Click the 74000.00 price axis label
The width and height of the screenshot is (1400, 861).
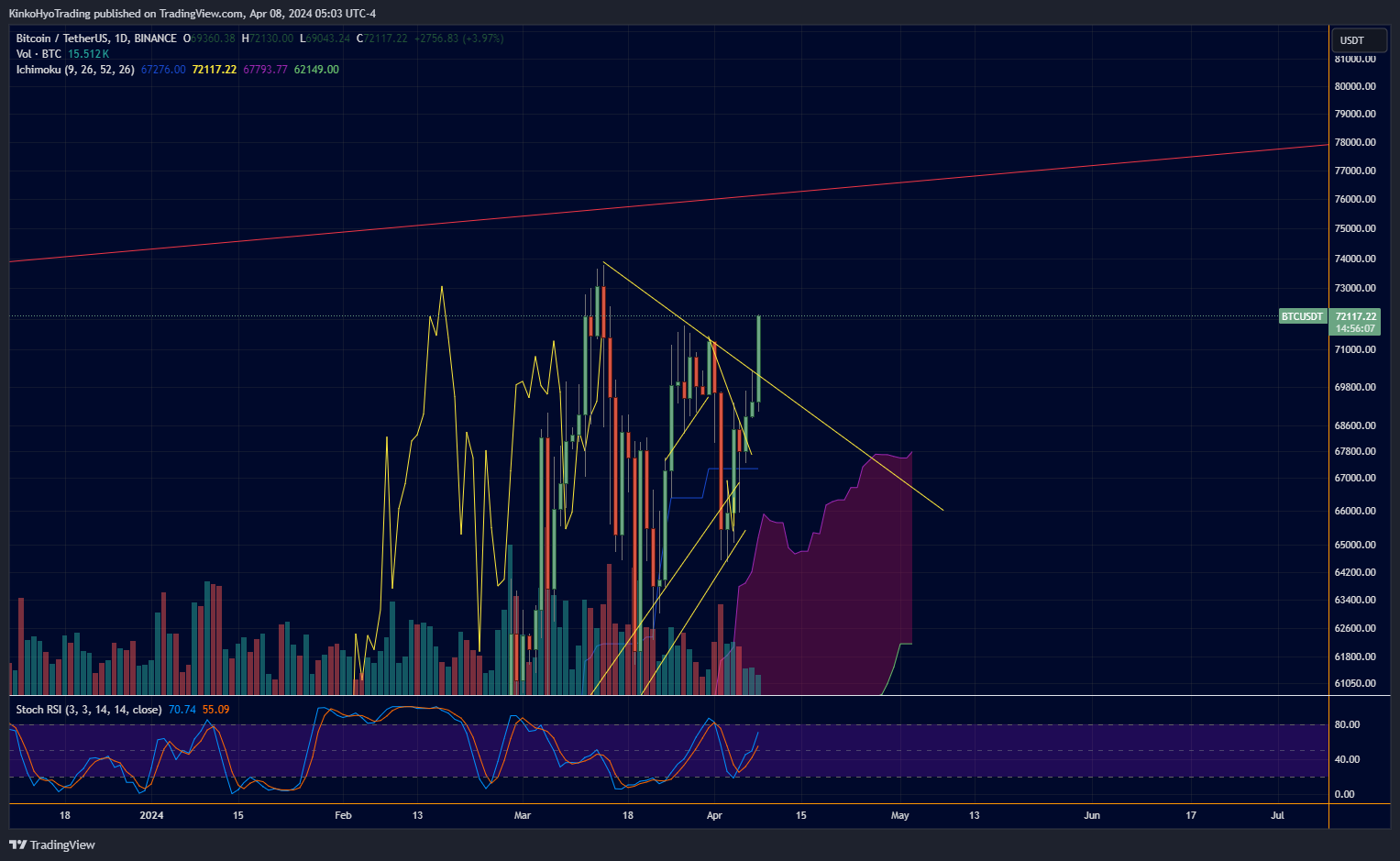(x=1355, y=259)
